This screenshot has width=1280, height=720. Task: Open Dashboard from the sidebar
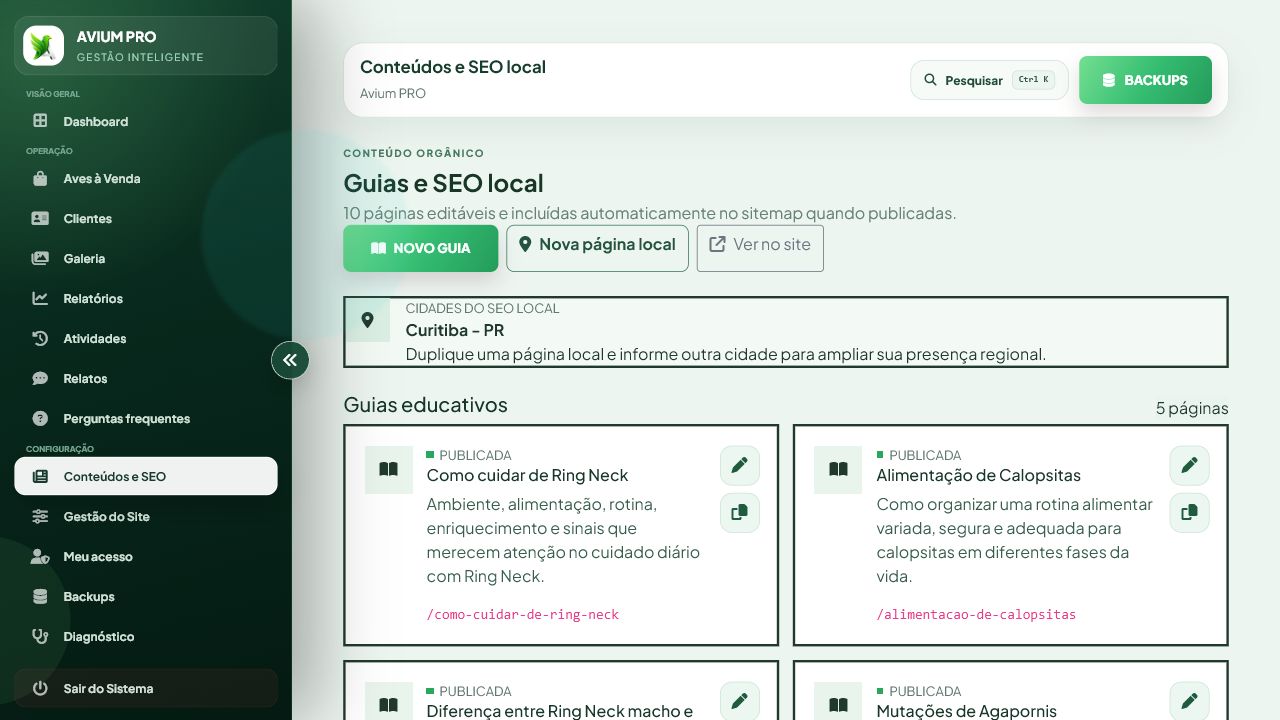pos(146,121)
